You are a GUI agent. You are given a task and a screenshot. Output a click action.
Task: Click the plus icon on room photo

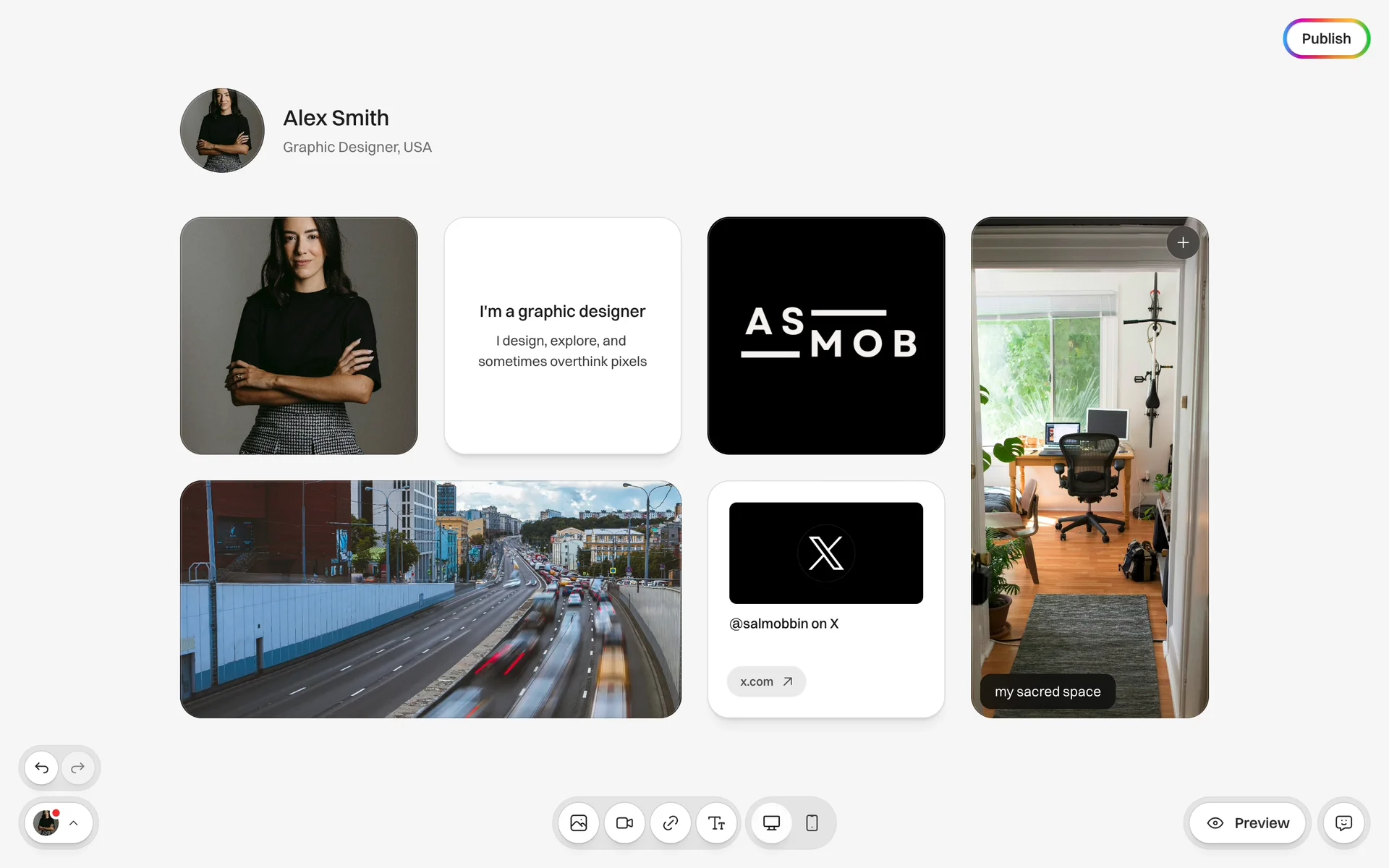click(x=1183, y=243)
